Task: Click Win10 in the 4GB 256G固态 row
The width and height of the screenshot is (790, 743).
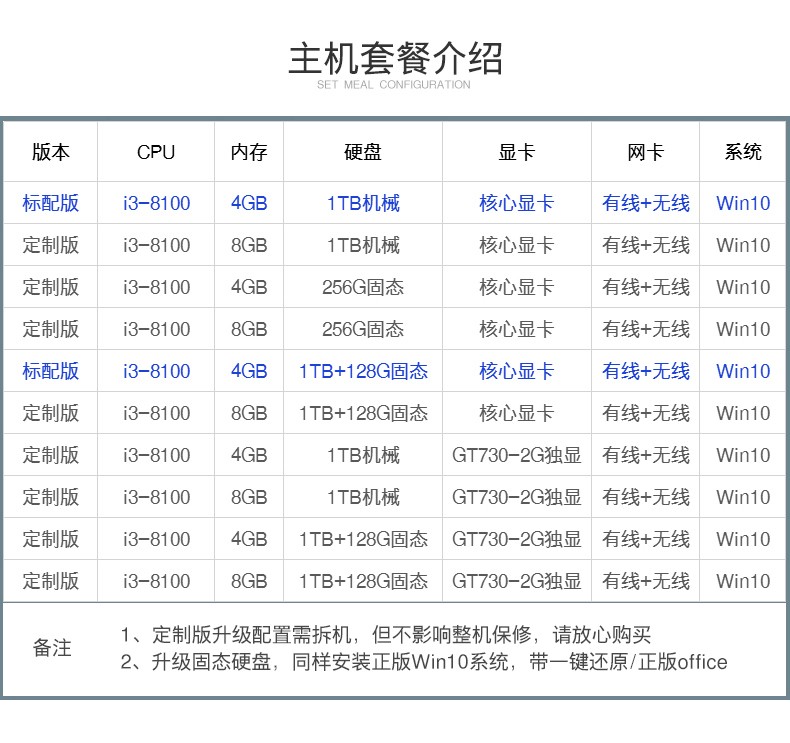Action: pyautogui.click(x=743, y=287)
